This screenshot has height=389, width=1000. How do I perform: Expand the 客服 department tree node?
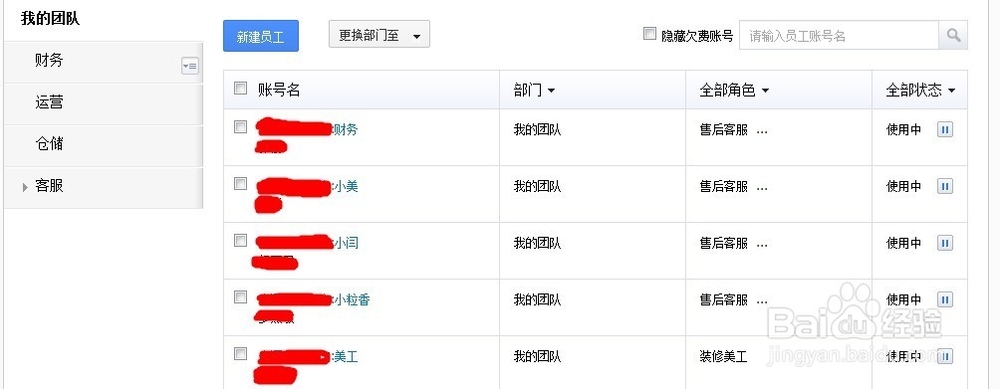click(26, 187)
